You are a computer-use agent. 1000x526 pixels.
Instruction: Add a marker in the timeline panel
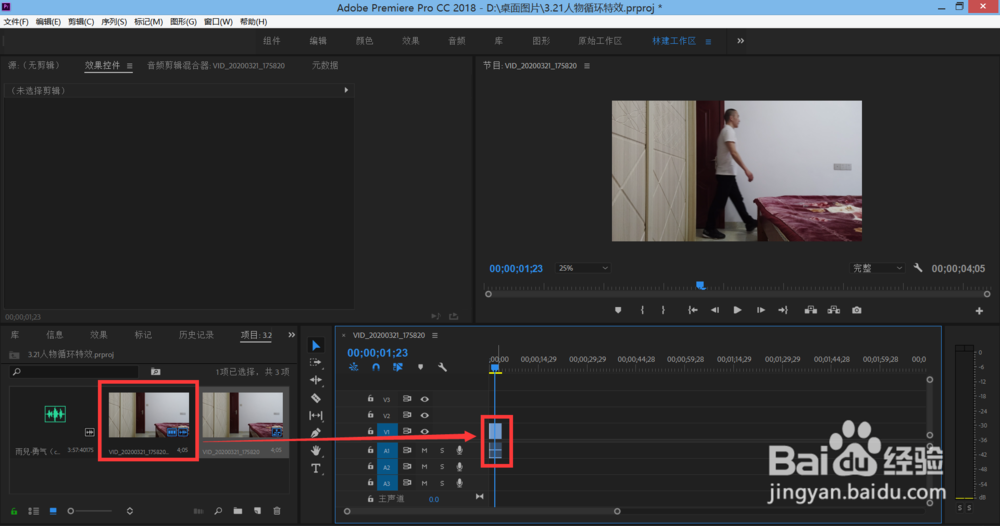pyautogui.click(x=420, y=367)
